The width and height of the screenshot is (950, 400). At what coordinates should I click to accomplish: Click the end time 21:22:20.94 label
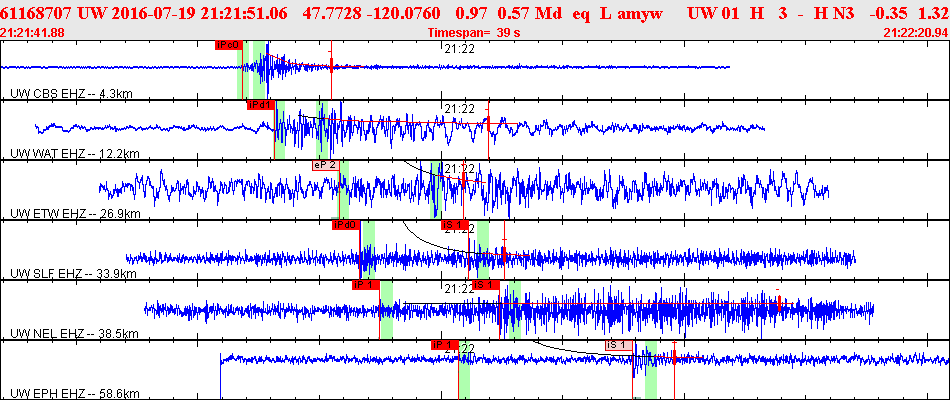(x=916, y=33)
